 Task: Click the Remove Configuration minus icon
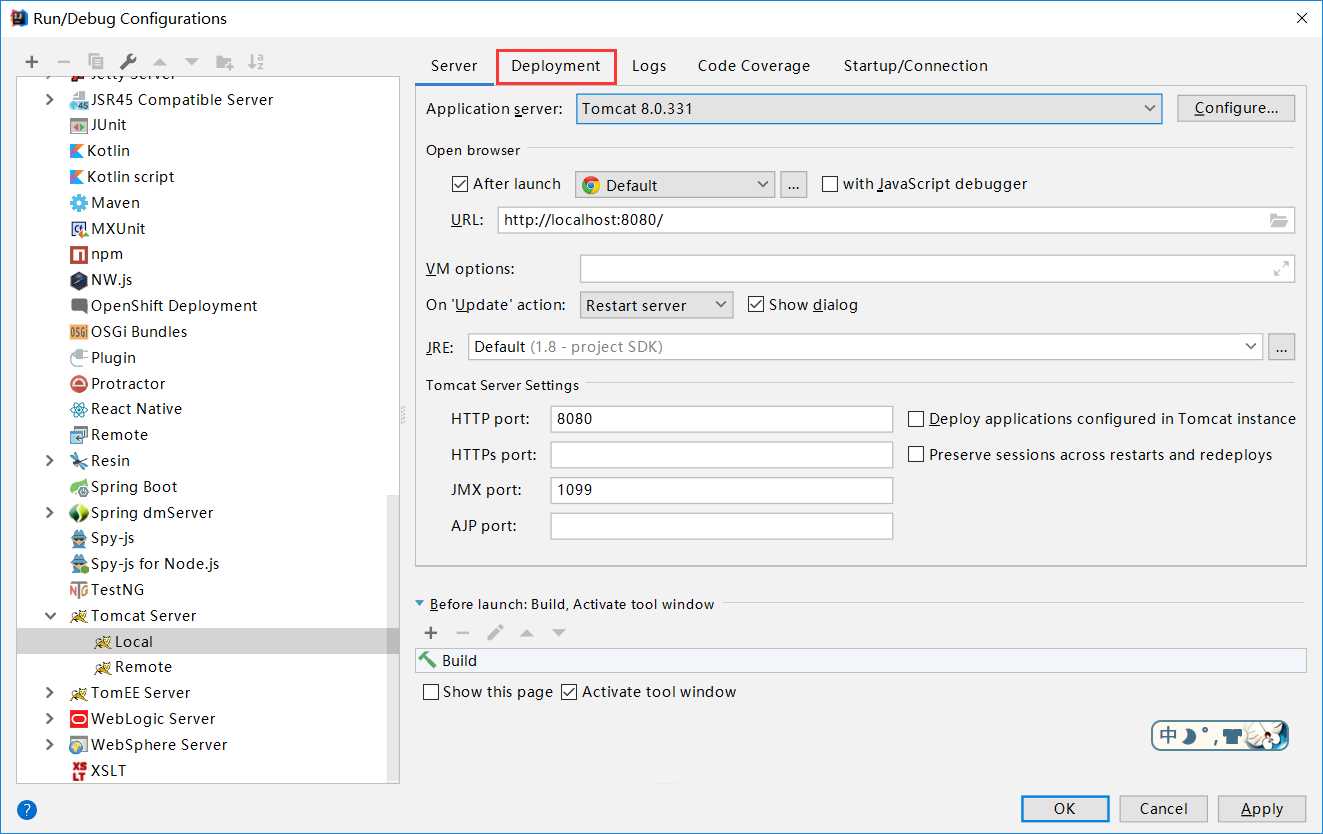63,62
